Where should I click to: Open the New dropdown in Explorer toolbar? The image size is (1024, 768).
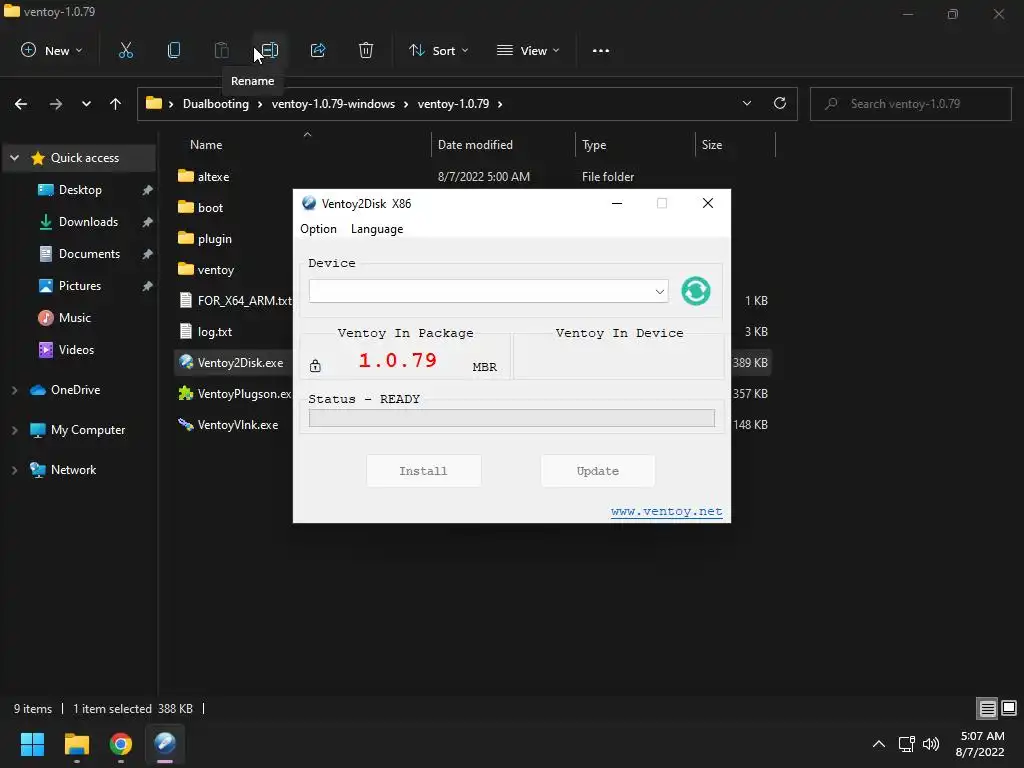pos(52,50)
